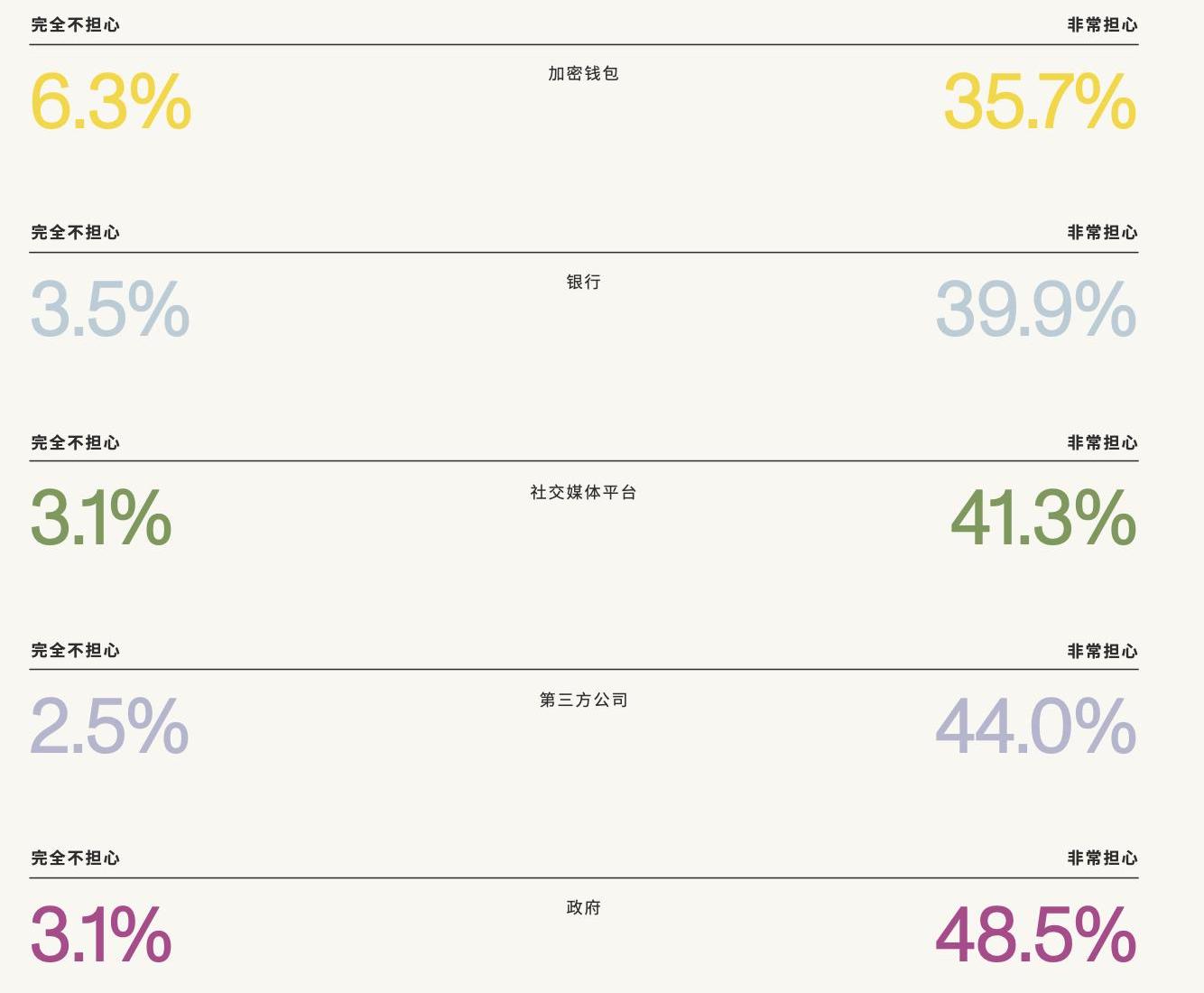Screen dimensions: 1204x993
Task: Click 完全不担心 heading above 2.5%
Action: (x=76, y=650)
